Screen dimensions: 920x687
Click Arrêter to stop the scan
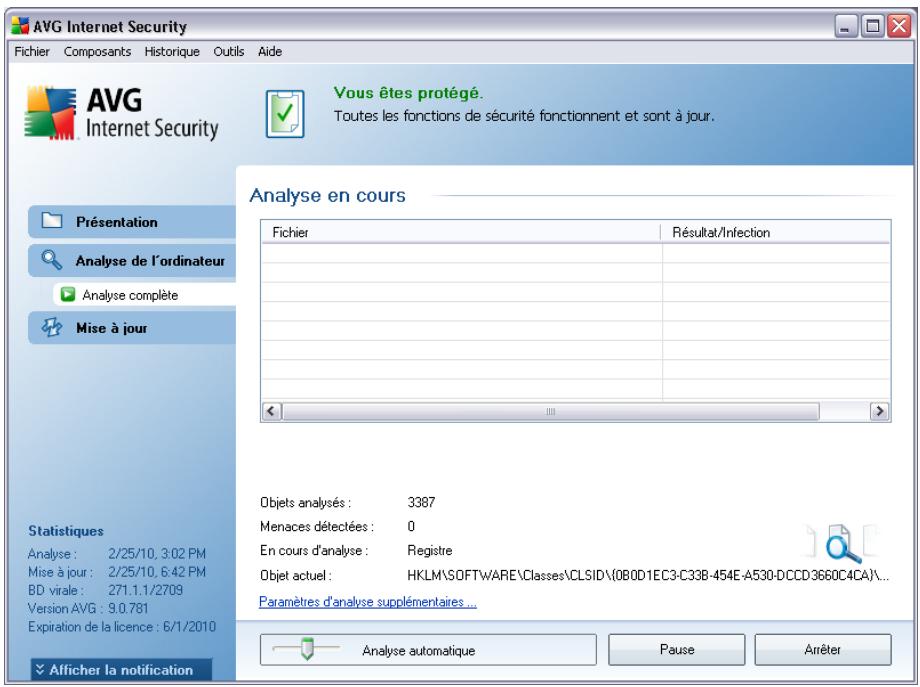point(823,649)
